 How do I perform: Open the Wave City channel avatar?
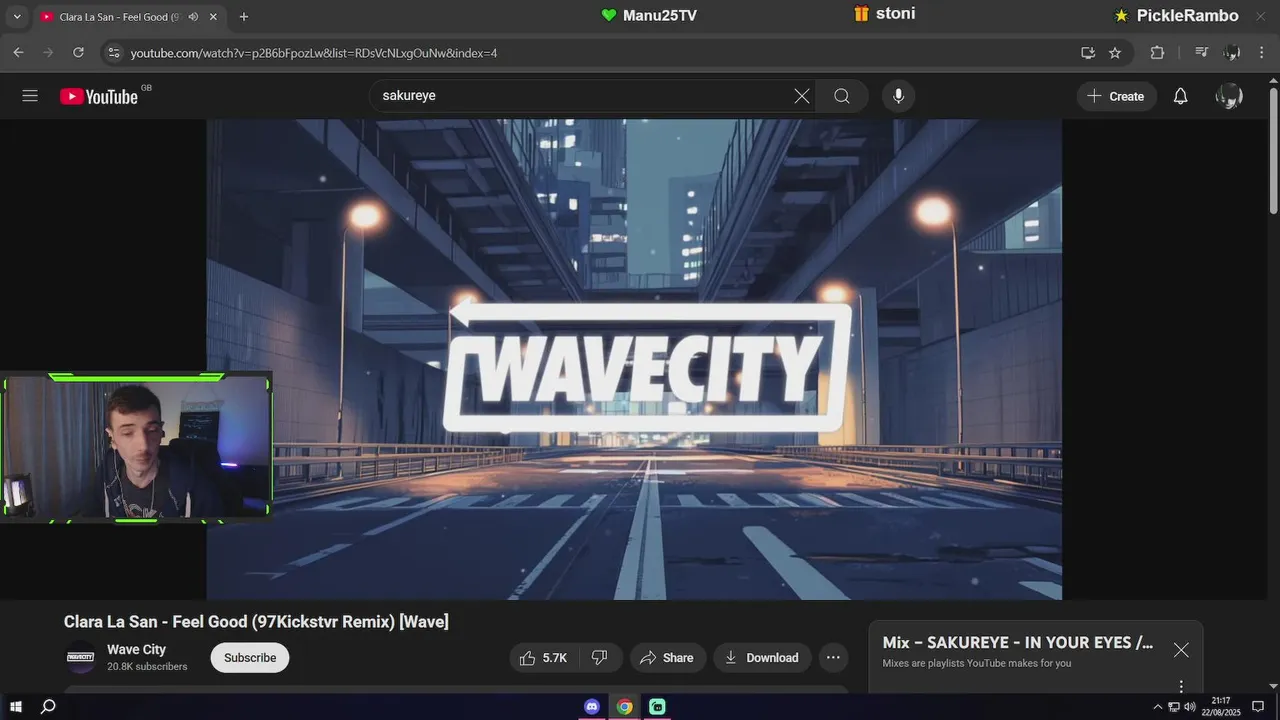click(80, 657)
